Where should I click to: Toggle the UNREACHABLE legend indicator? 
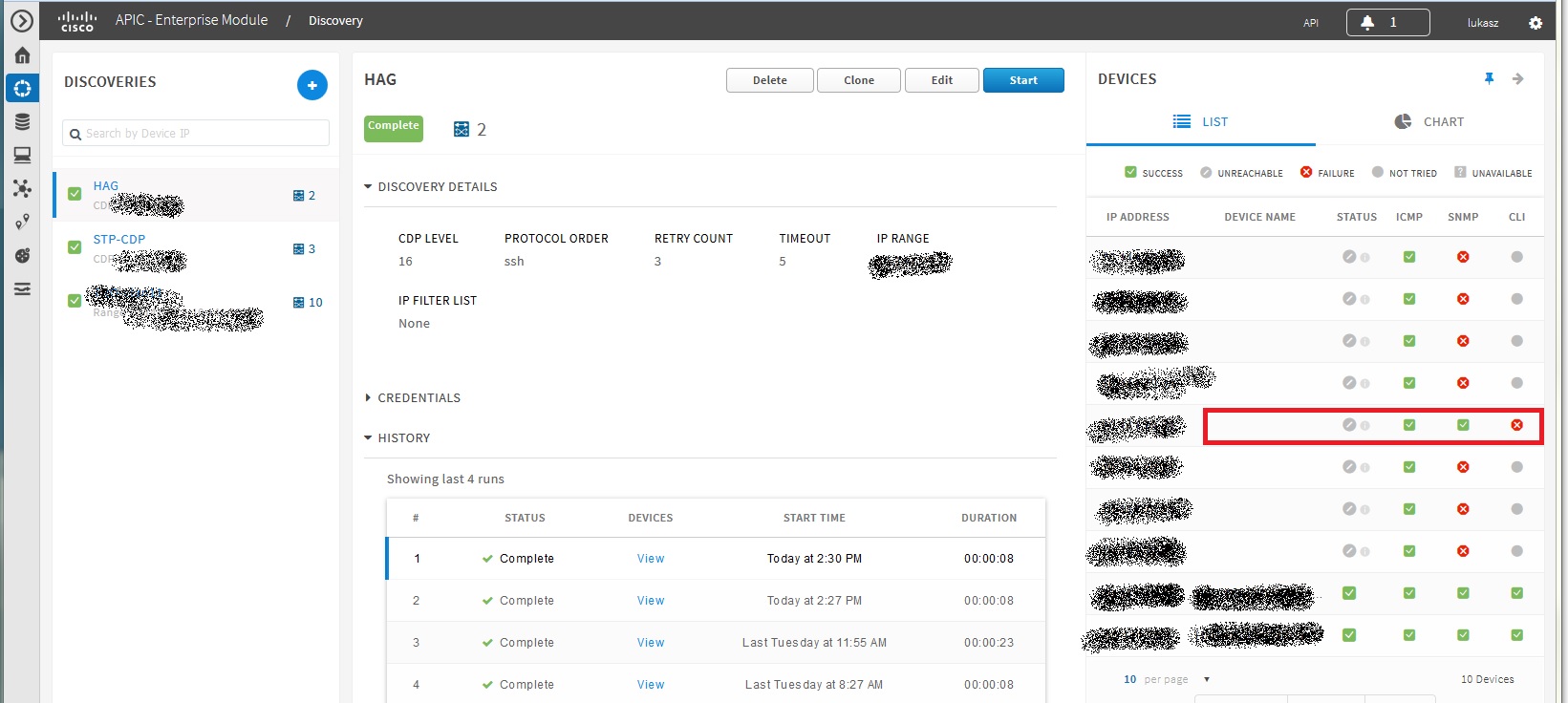point(1206,172)
